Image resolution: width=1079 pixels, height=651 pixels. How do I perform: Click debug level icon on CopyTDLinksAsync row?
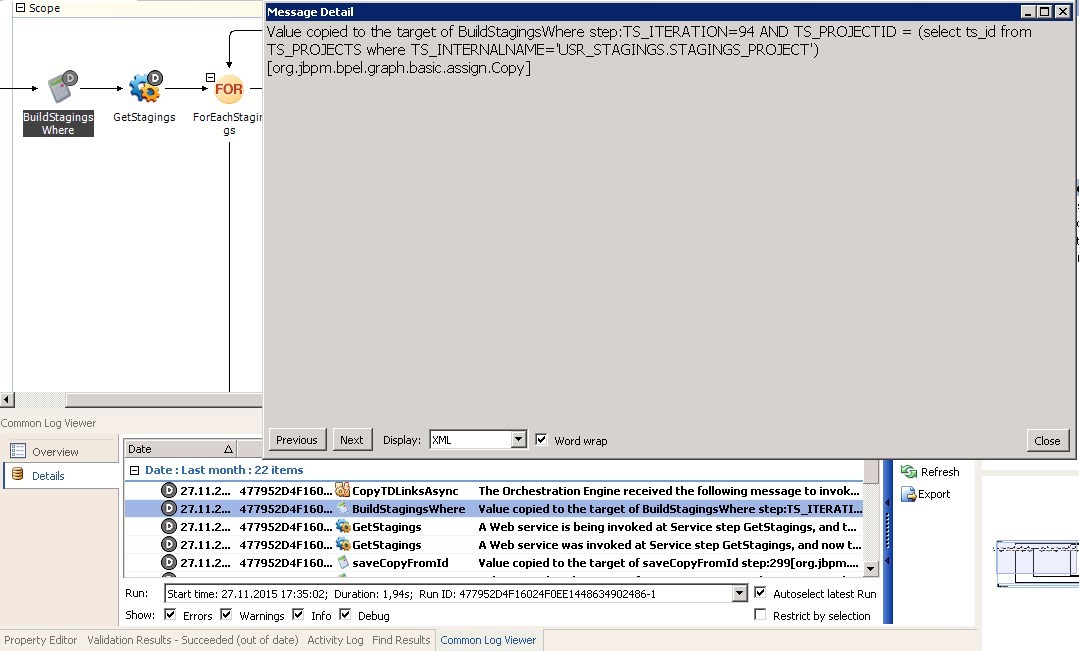(x=169, y=491)
